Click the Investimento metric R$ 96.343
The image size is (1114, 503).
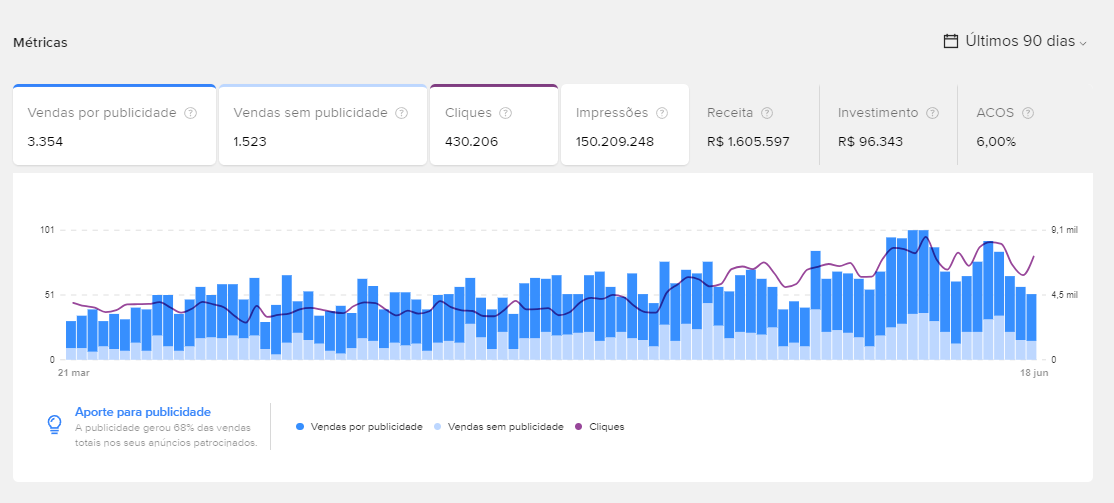[870, 141]
